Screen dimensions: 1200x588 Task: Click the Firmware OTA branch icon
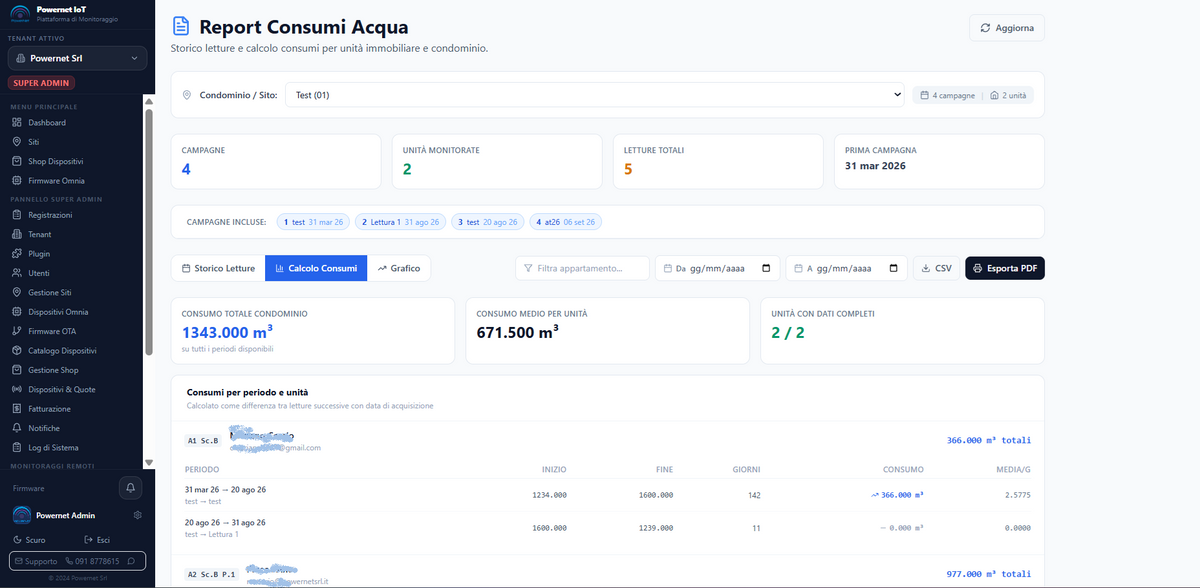coord(17,331)
